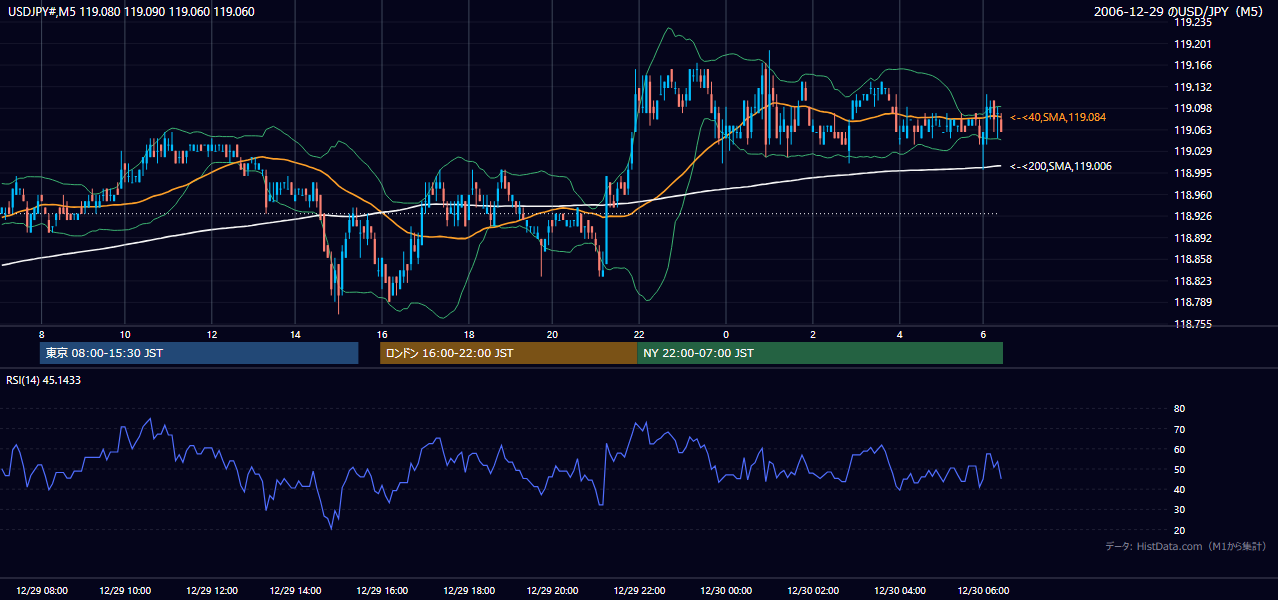The width and height of the screenshot is (1278, 600).
Task: Click the 12/29 12:00 date label
Action: (x=212, y=590)
